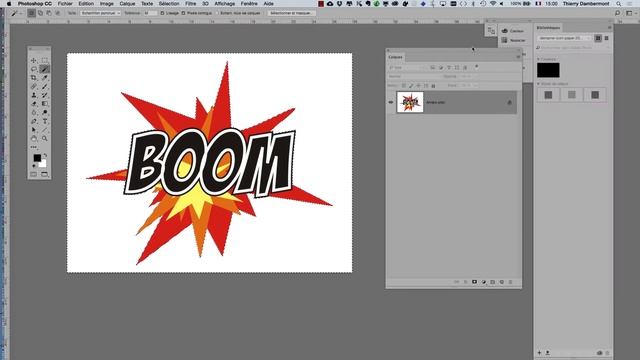Change the screen mode in toolbox
This screenshot has height=360, width=640.
coord(44,175)
